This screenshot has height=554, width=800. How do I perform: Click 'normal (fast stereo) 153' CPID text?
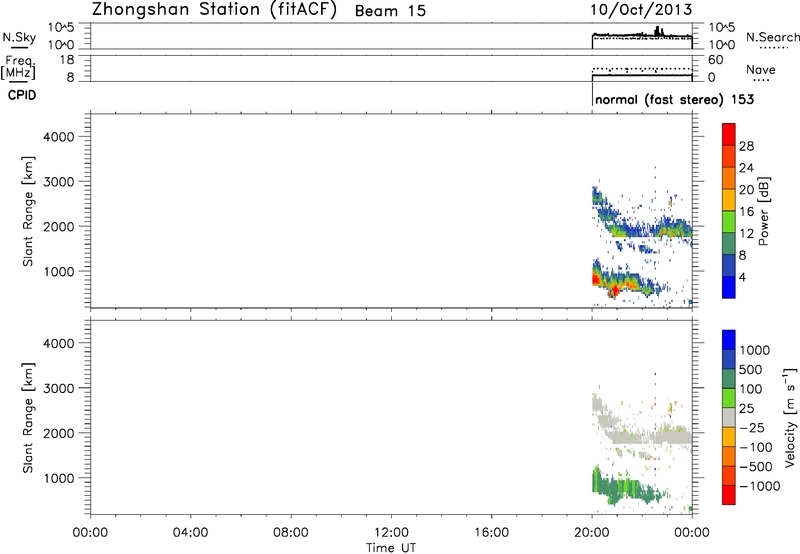point(674,99)
